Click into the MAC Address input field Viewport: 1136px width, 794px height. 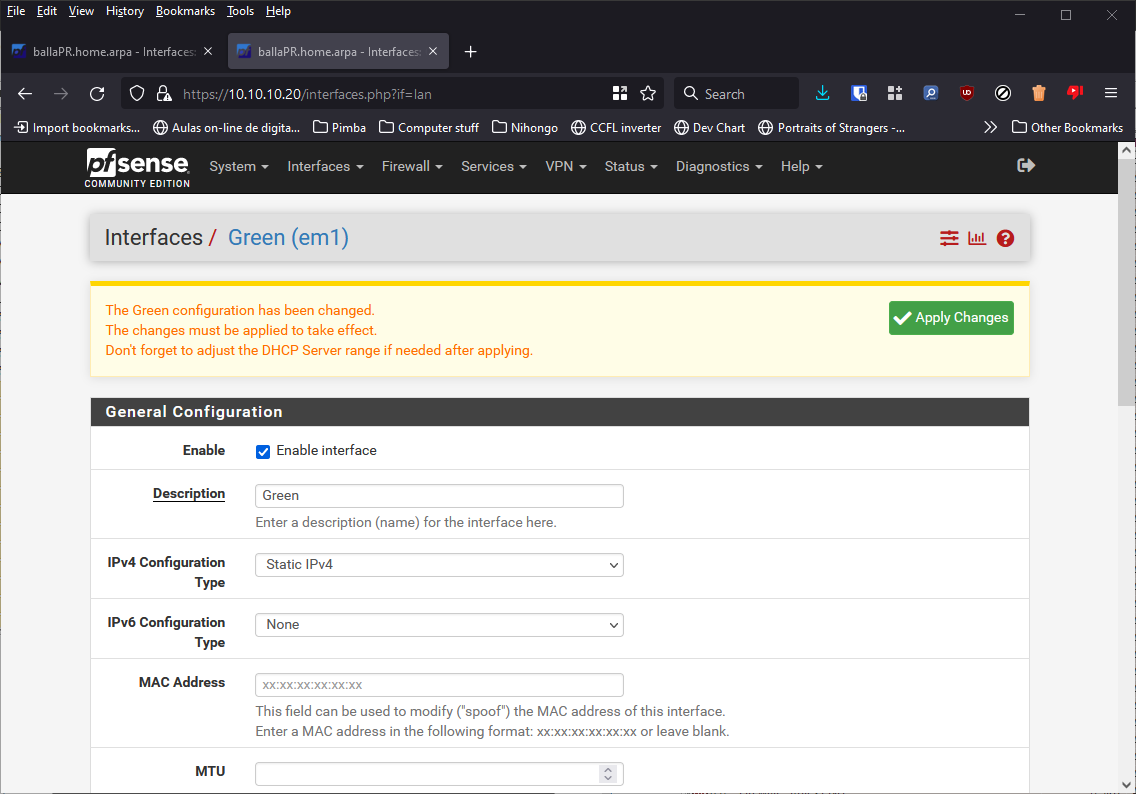(439, 685)
